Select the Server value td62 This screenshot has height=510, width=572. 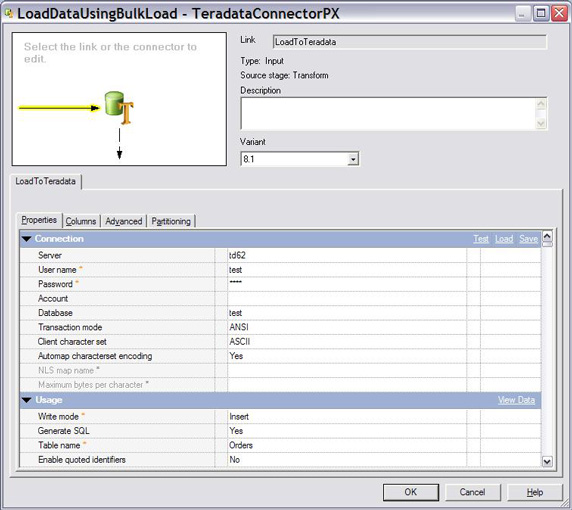(x=347, y=255)
